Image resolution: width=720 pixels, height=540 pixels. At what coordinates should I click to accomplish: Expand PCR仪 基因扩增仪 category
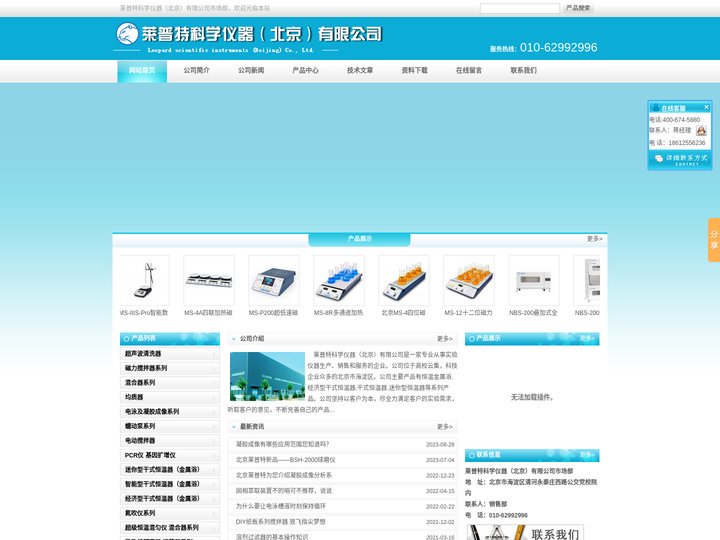coord(169,455)
